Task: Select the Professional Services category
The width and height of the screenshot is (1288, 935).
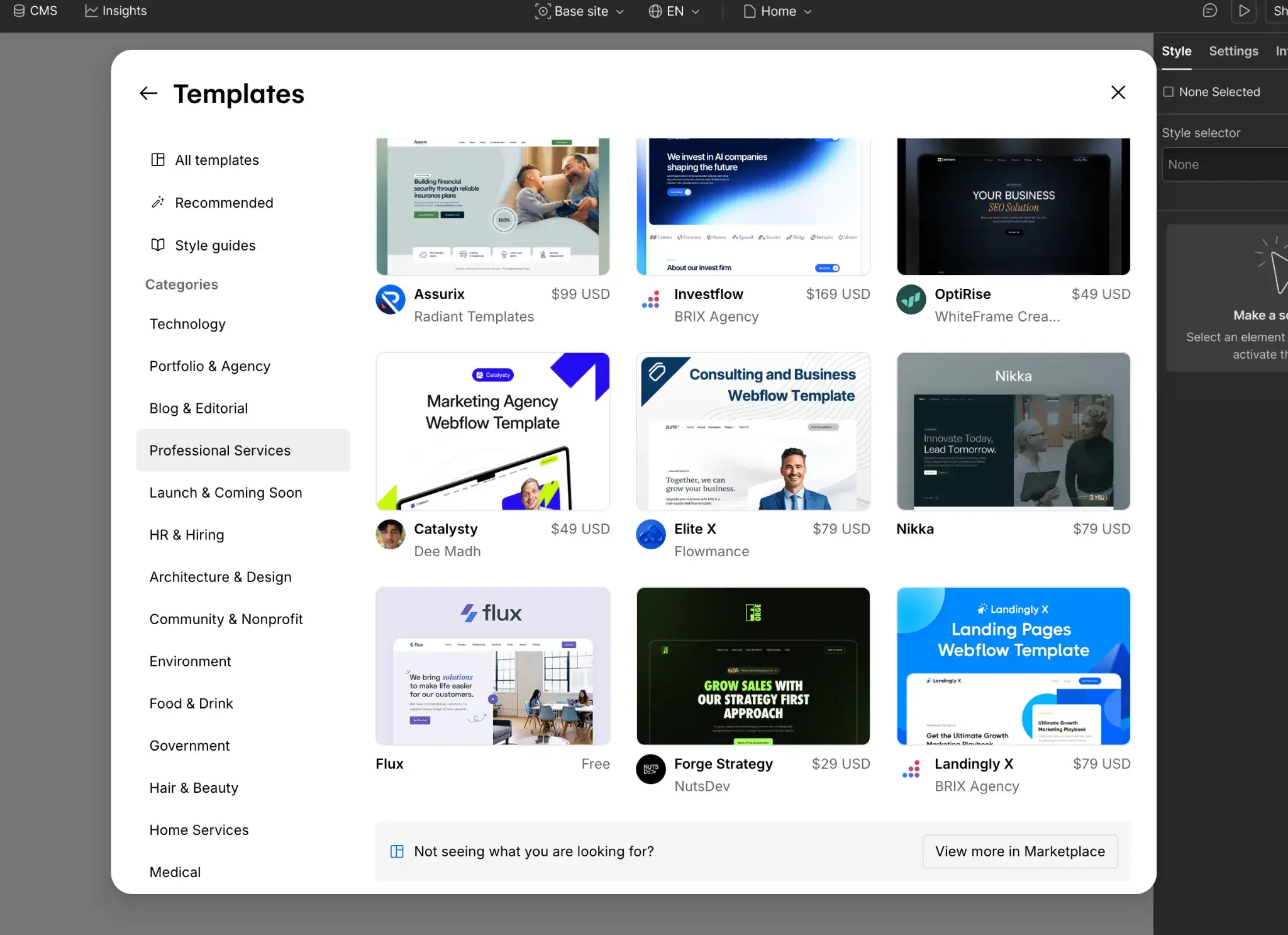Action: (x=243, y=451)
